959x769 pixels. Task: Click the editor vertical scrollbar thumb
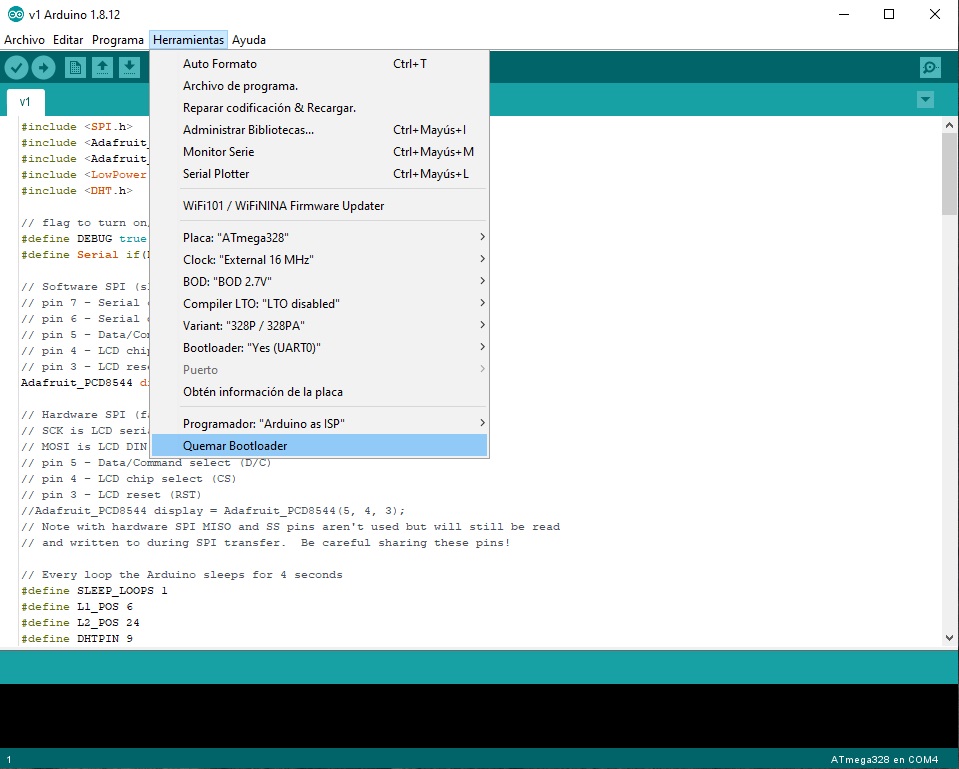coord(949,174)
